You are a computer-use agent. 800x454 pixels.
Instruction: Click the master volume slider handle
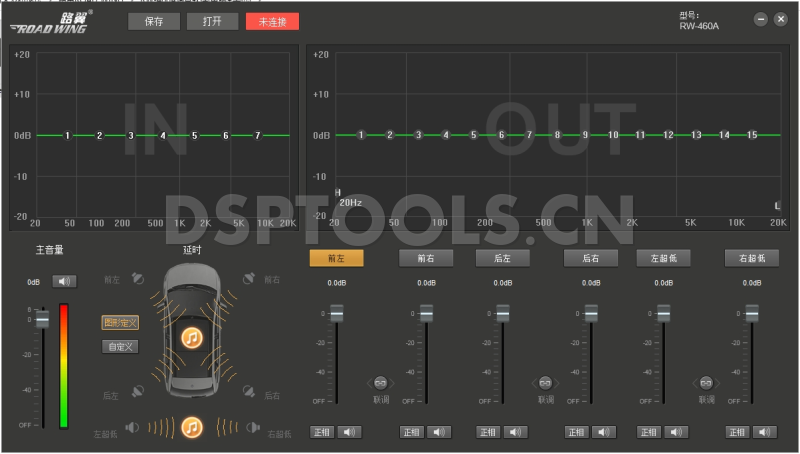coord(42,319)
